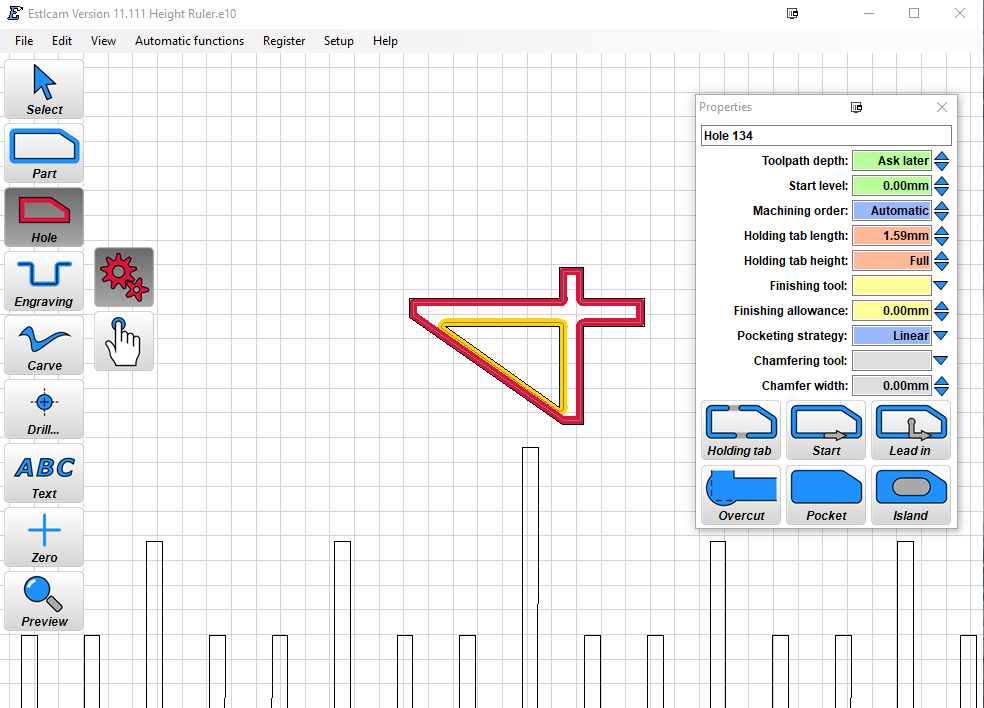The image size is (984, 708).
Task: Adjust the Holding tab length stepper
Action: coord(941,236)
